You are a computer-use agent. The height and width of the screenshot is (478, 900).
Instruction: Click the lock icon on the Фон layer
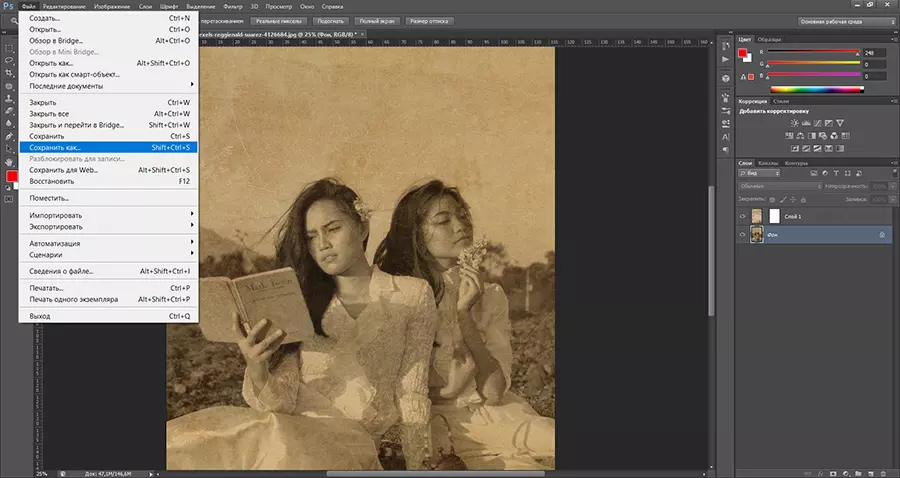881,234
